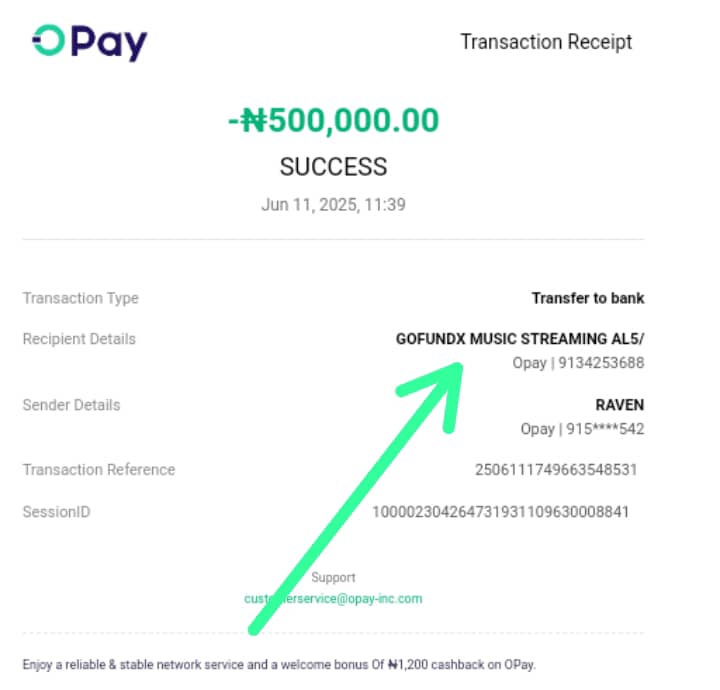Click the Transaction Type label
720x690 pixels.
point(81,298)
